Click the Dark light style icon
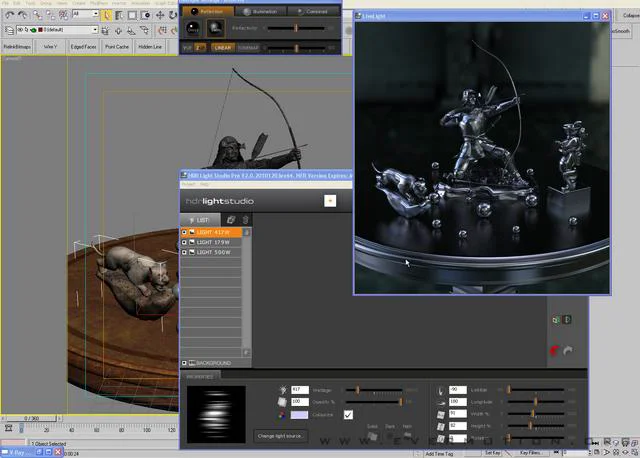 (x=390, y=436)
